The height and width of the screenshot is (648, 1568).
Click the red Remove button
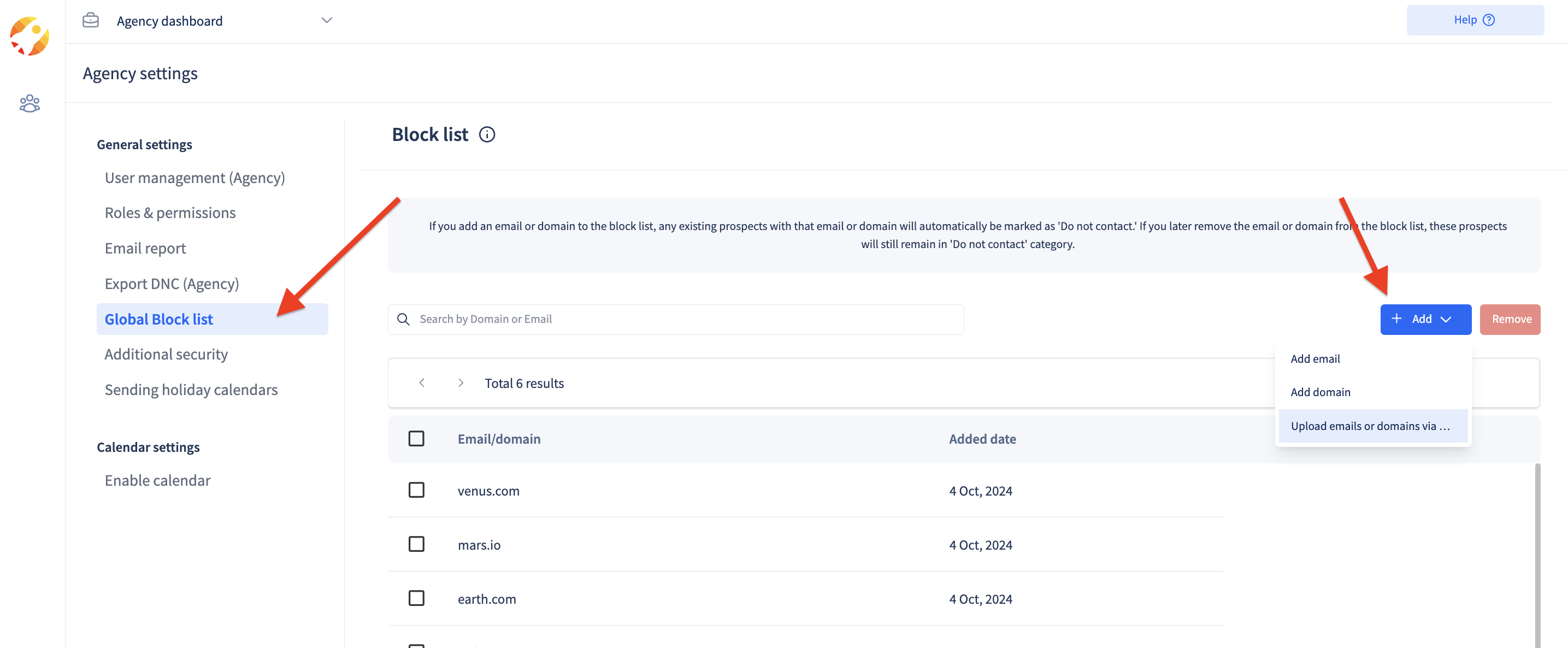1510,319
